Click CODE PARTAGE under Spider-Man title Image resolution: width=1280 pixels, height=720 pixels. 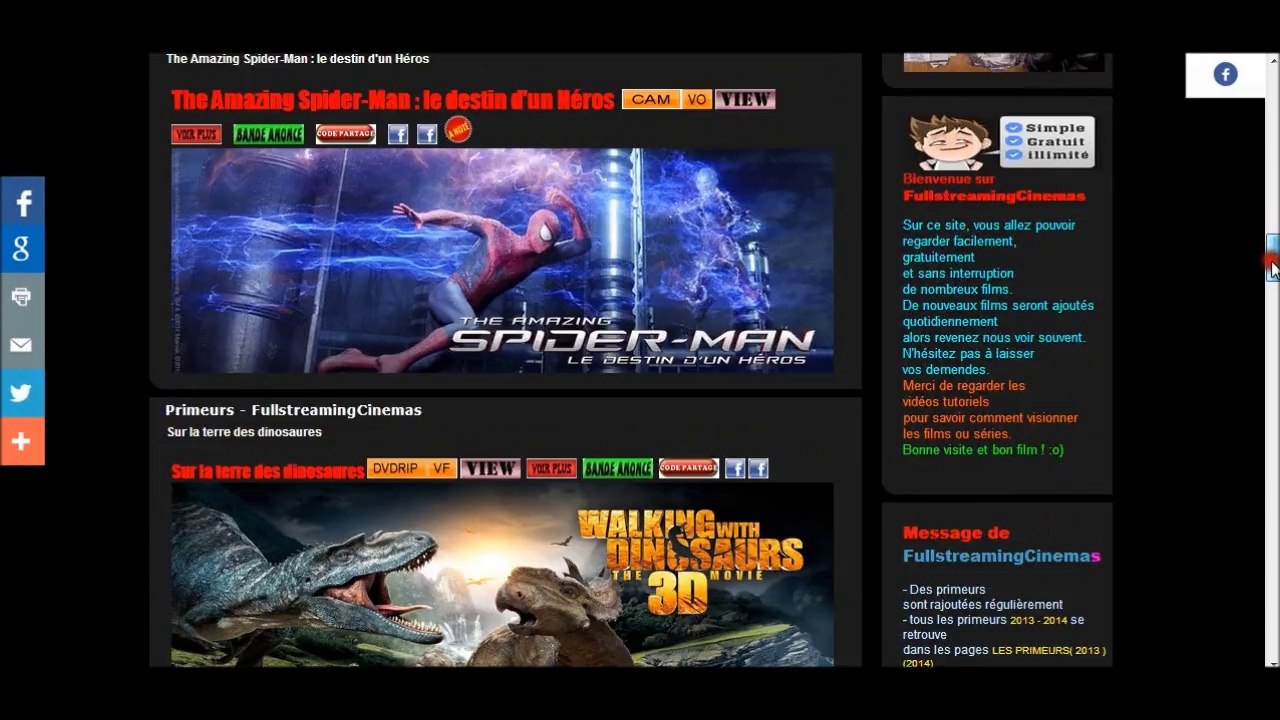coord(346,134)
